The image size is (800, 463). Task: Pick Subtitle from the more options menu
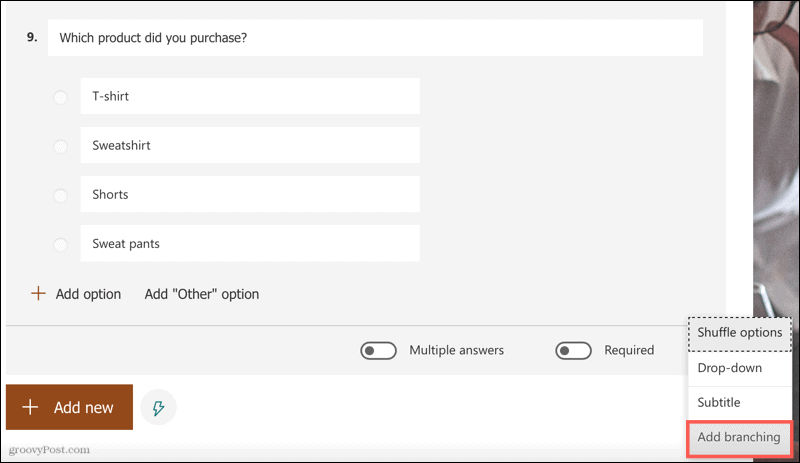pos(718,402)
